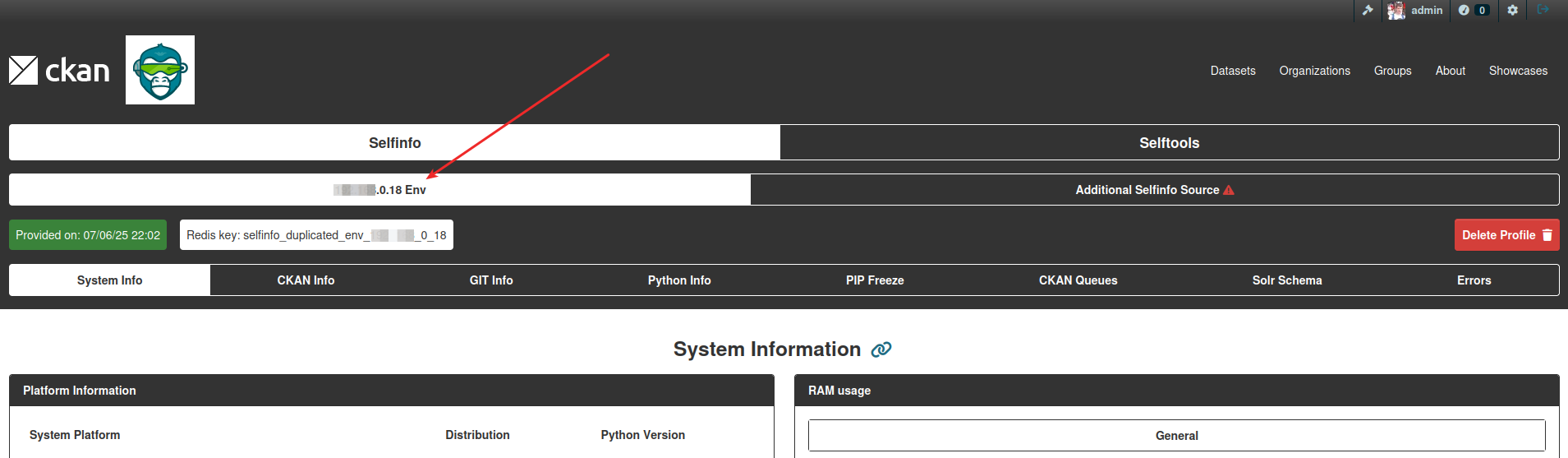Click the Python Version column heading
The image size is (1568, 458).
[642, 435]
